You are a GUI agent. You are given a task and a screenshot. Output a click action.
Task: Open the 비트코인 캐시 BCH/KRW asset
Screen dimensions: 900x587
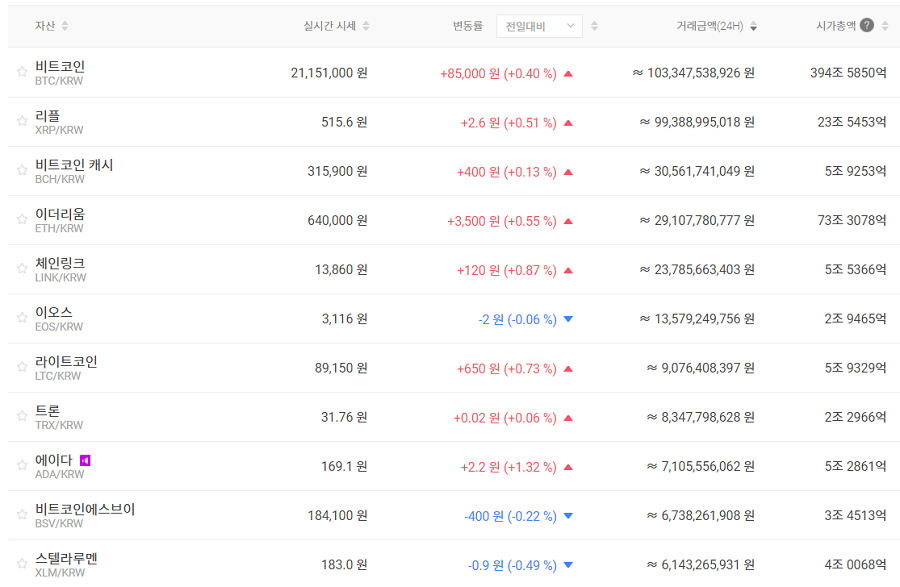click(74, 172)
